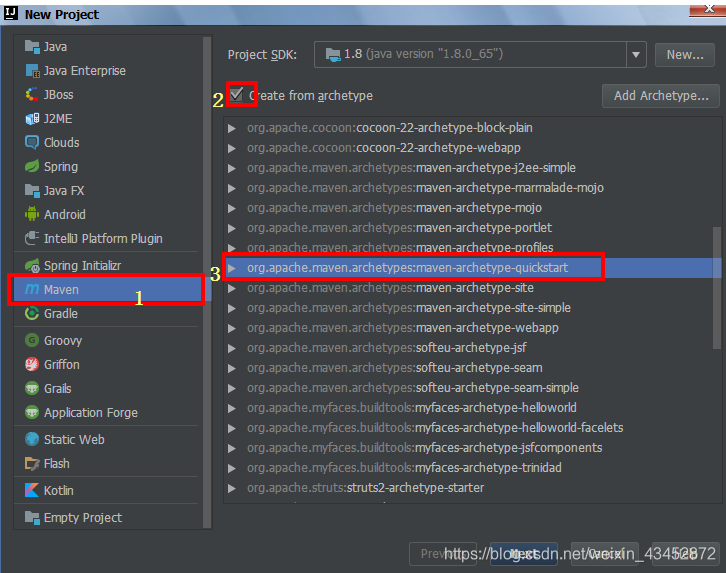Click the Maven 'm' icon
Screen dimensions: 726x573
[32, 290]
